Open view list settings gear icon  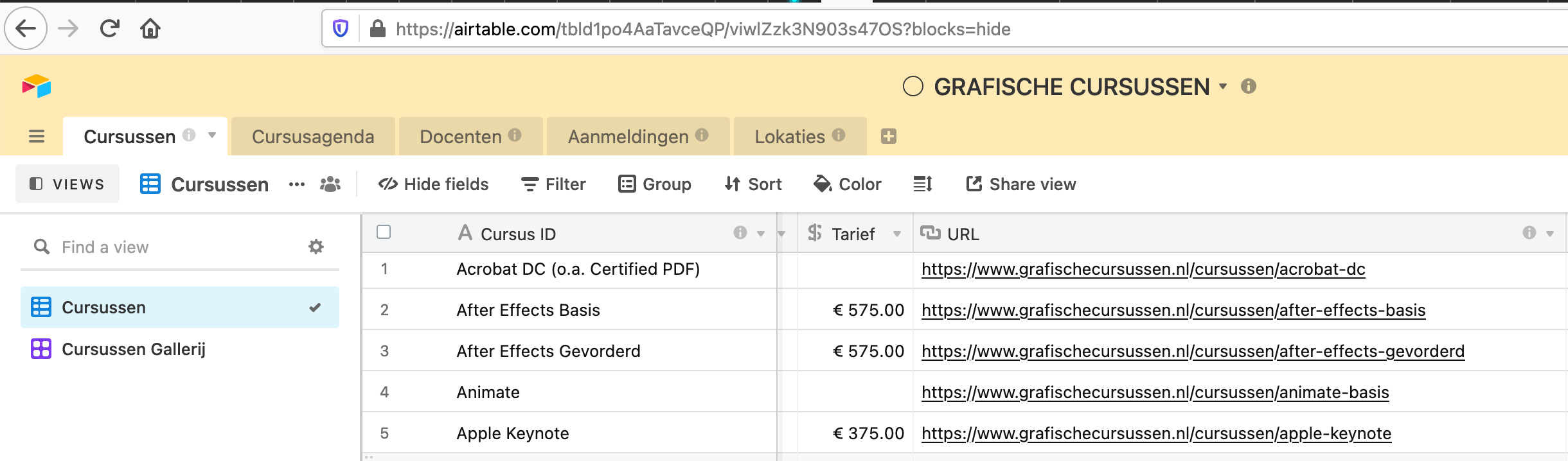click(316, 247)
